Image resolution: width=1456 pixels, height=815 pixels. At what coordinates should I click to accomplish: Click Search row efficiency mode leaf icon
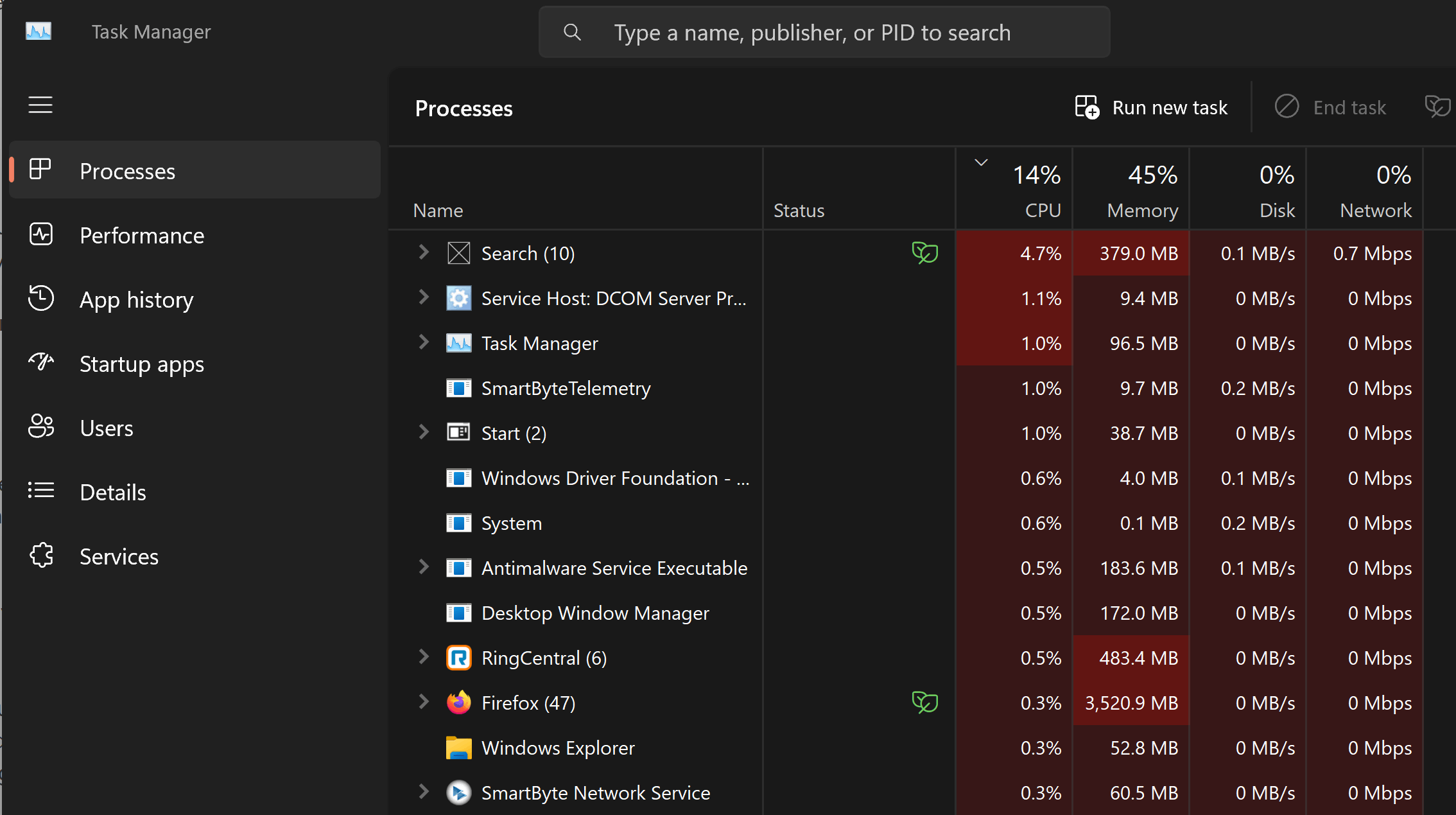(925, 253)
